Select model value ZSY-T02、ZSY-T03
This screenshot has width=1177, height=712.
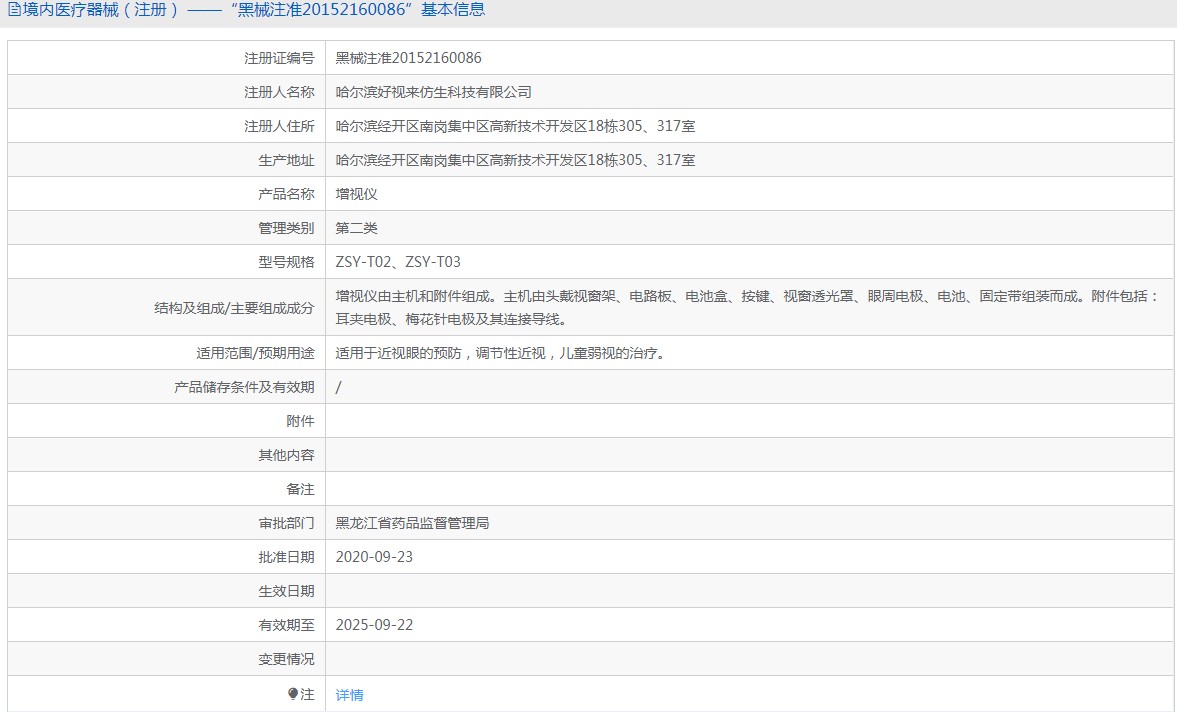398,262
